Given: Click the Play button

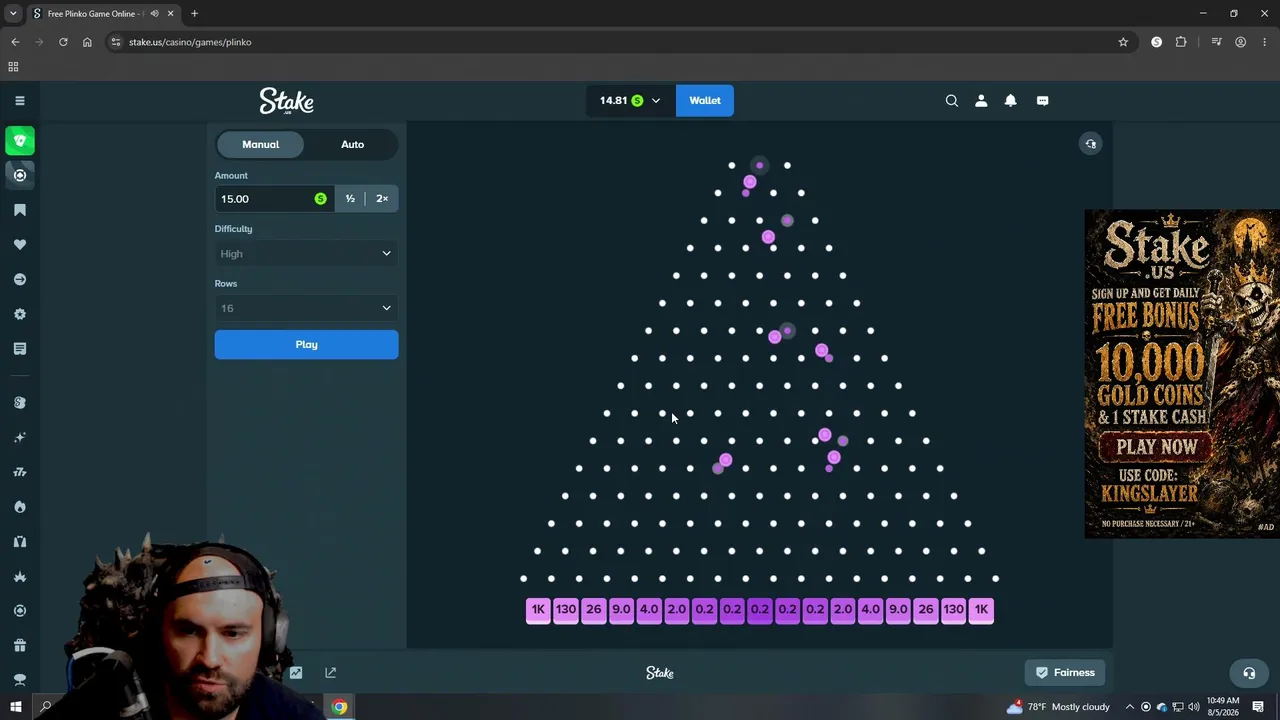Looking at the screenshot, I should pos(306,345).
